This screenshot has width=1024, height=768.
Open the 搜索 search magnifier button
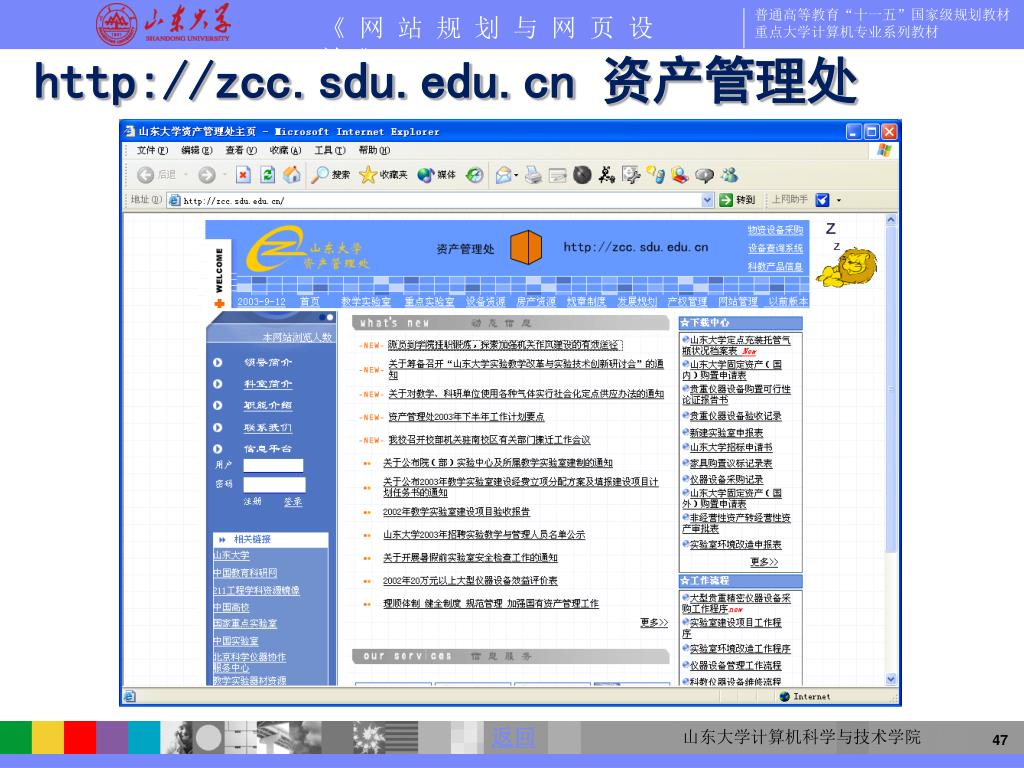click(330, 174)
